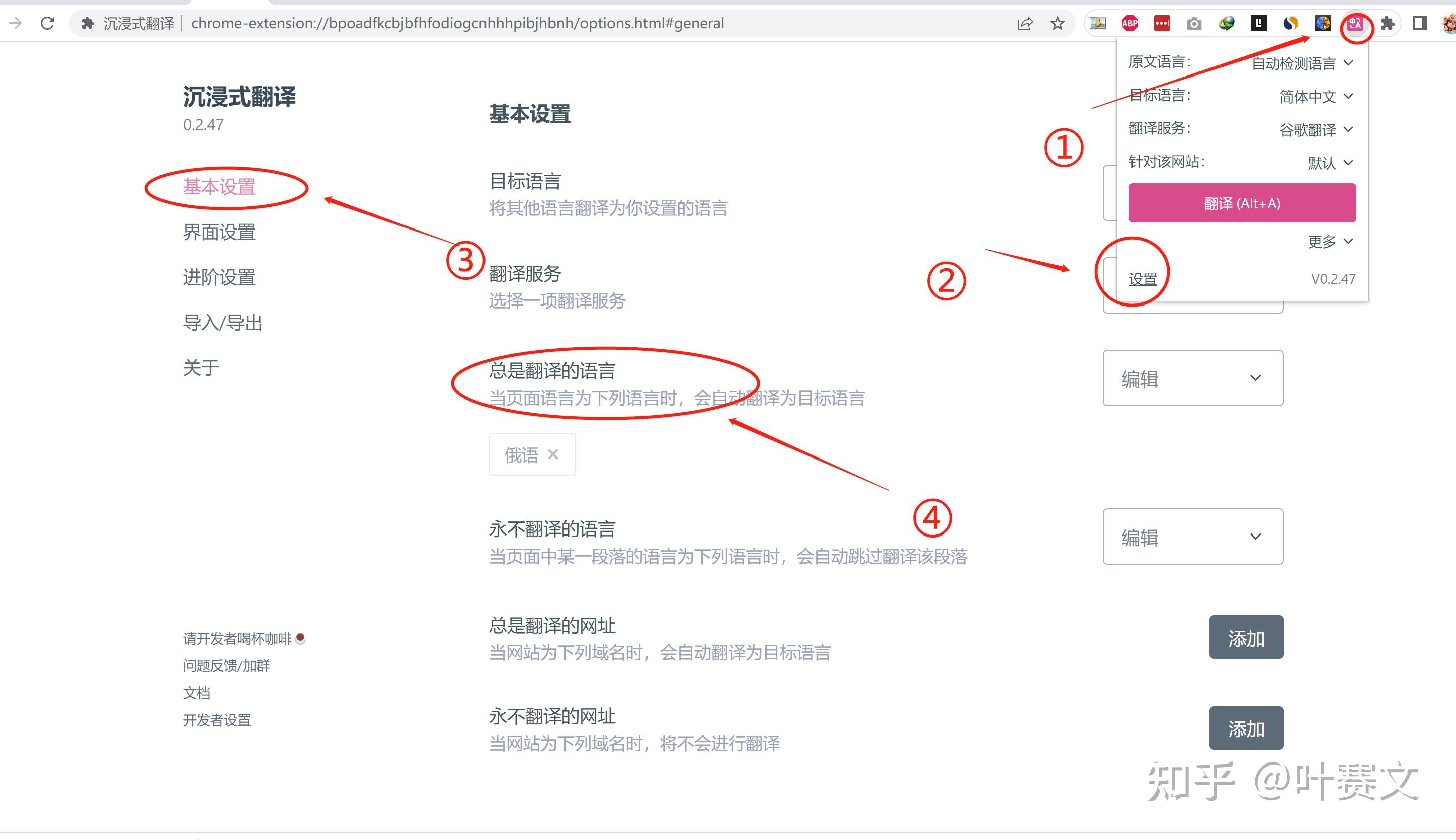Screen dimensions: 1456x840
Task: Click the bookmark star in the address bar
Action: pos(1058,24)
